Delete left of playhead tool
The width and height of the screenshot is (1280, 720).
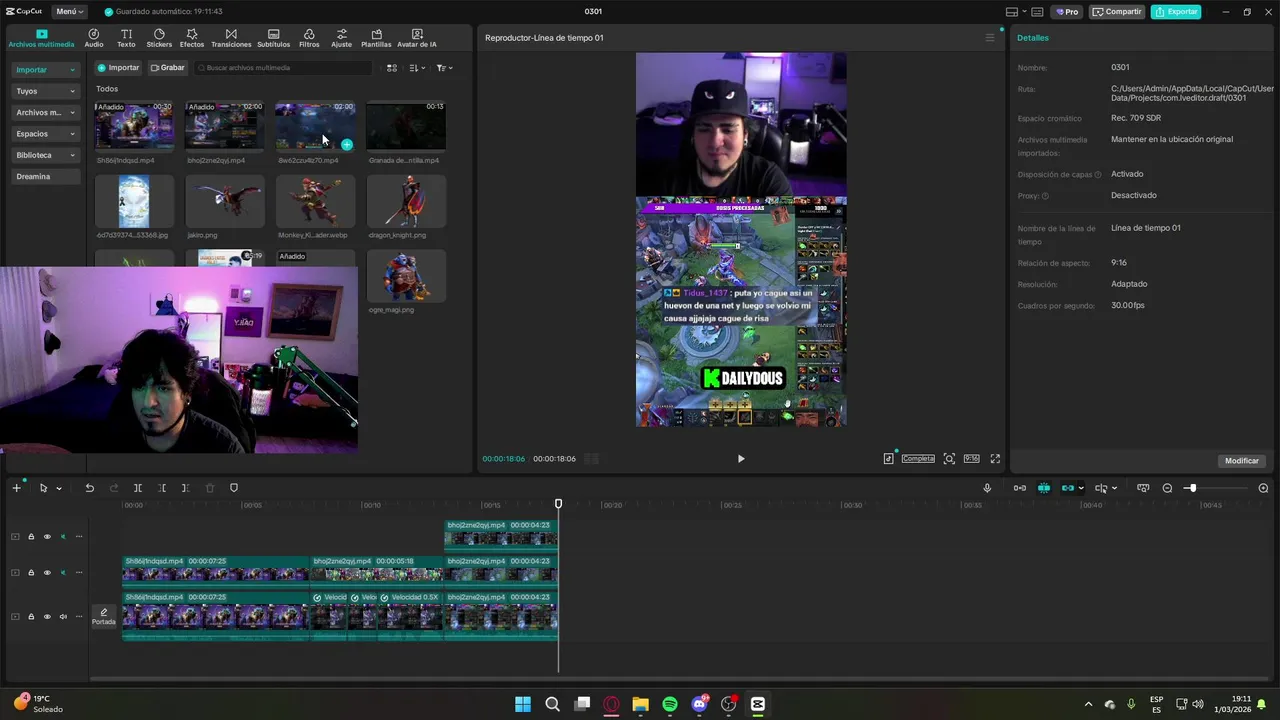coord(162,488)
